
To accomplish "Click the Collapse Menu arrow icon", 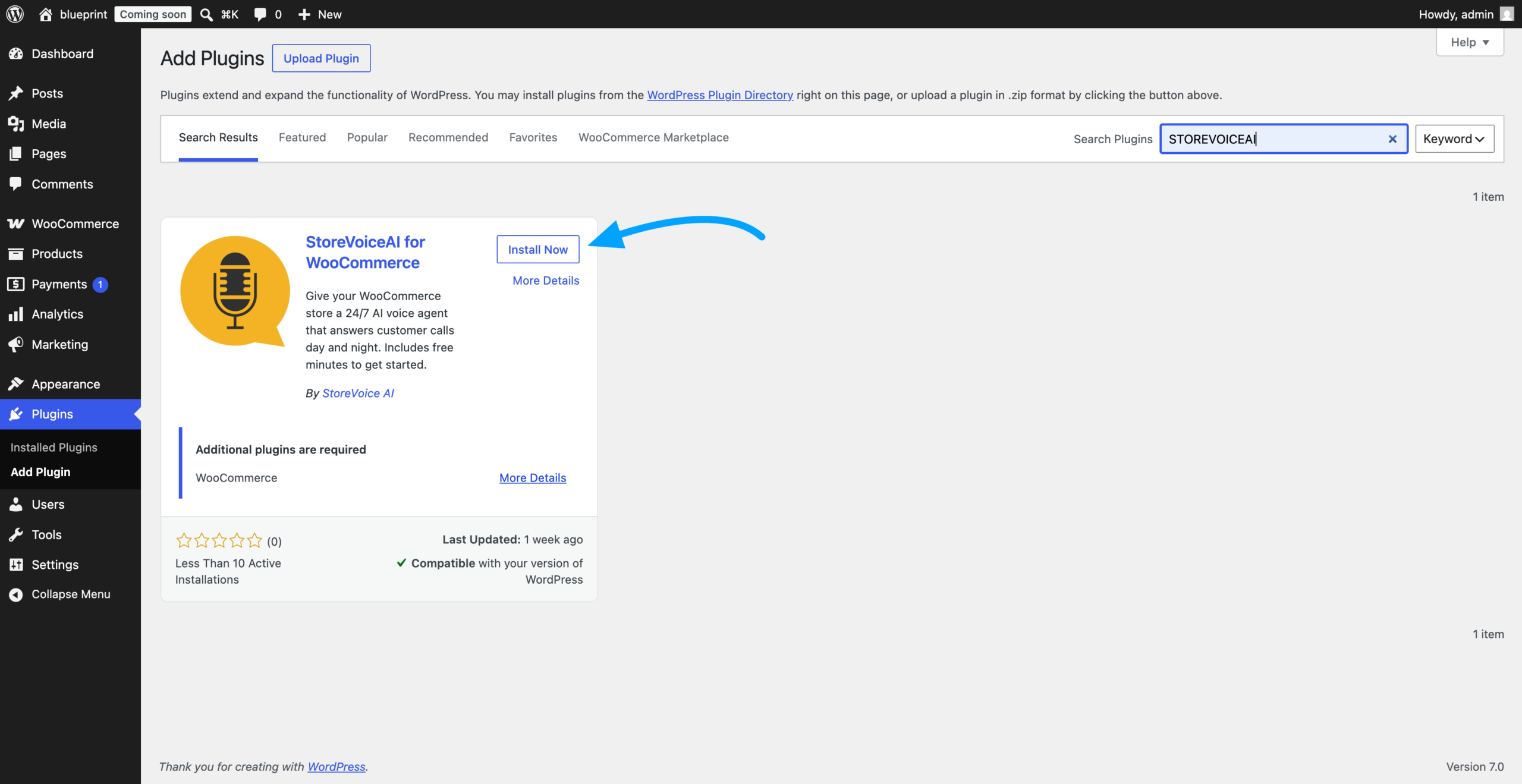I will pos(16,594).
